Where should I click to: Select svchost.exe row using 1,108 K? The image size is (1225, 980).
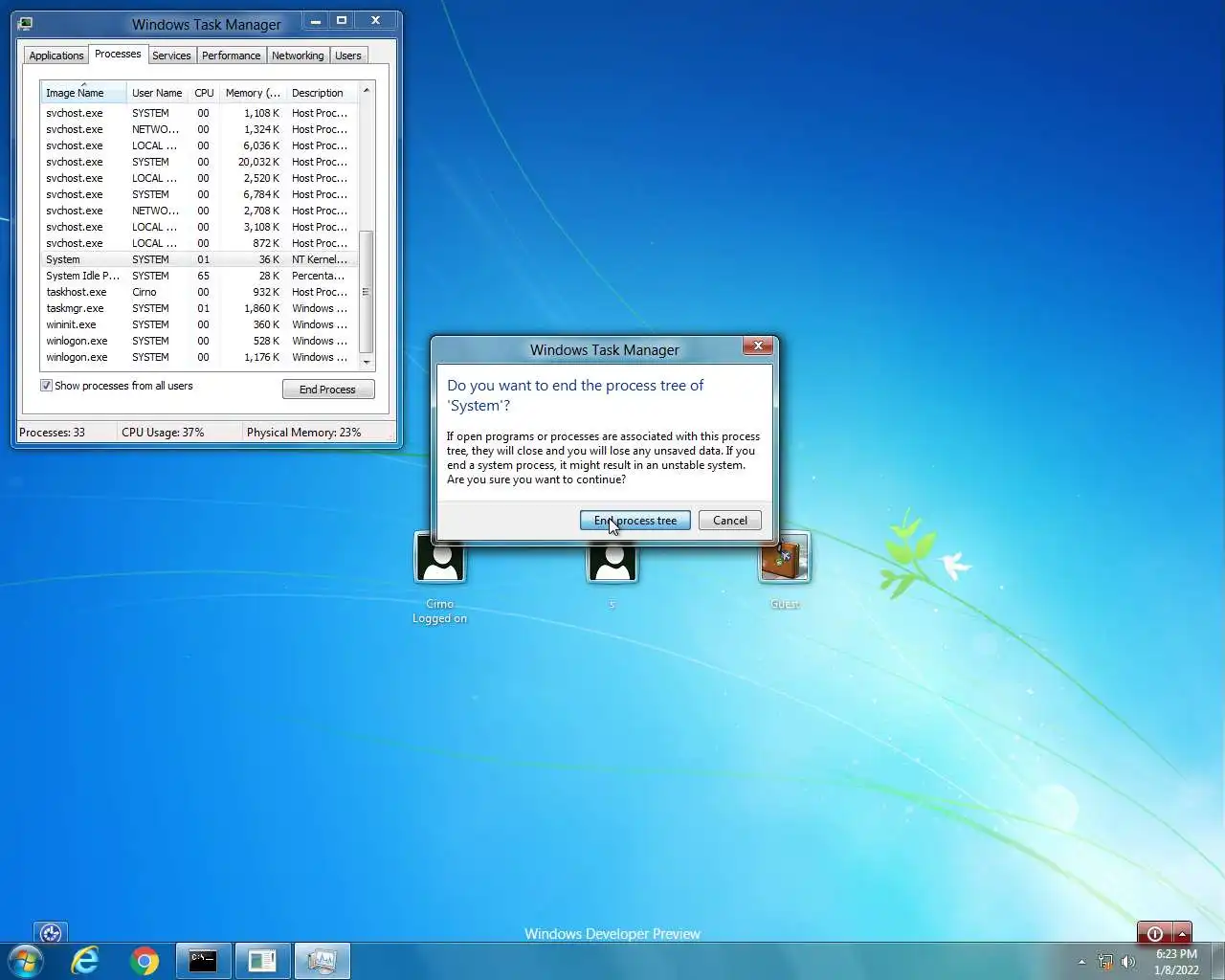pyautogui.click(x=199, y=113)
